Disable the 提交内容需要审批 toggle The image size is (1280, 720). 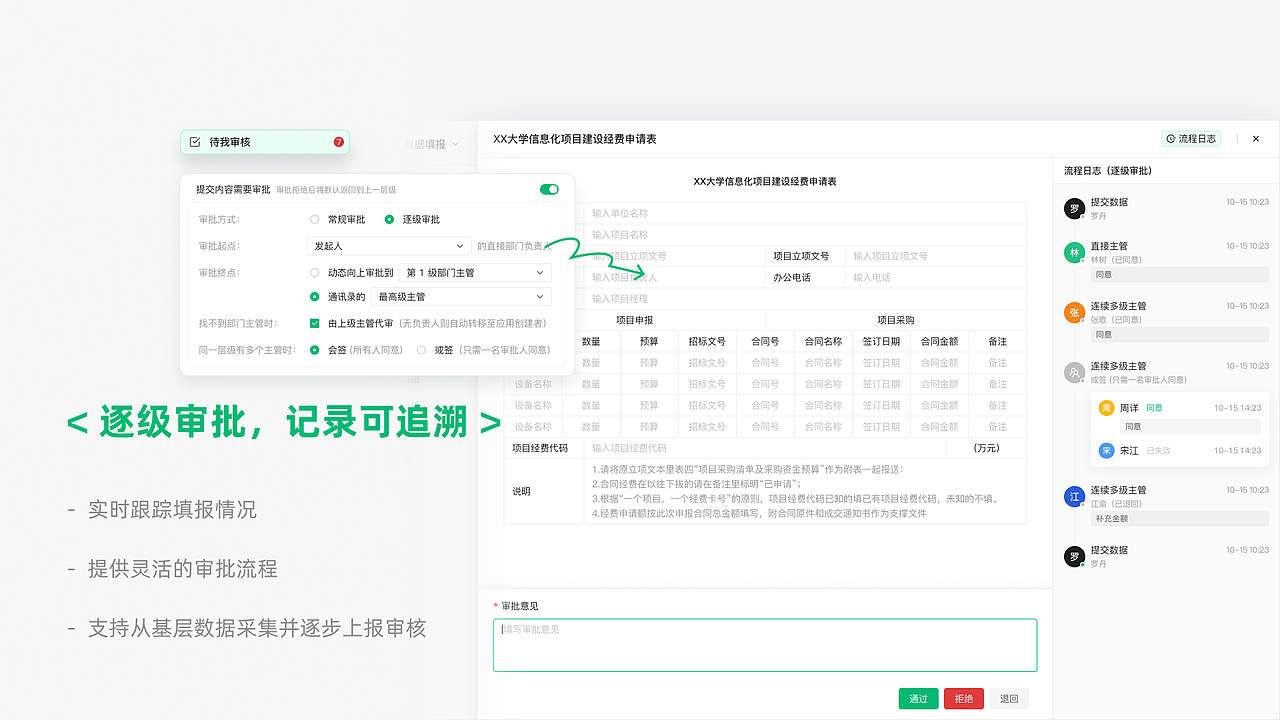[x=548, y=188]
